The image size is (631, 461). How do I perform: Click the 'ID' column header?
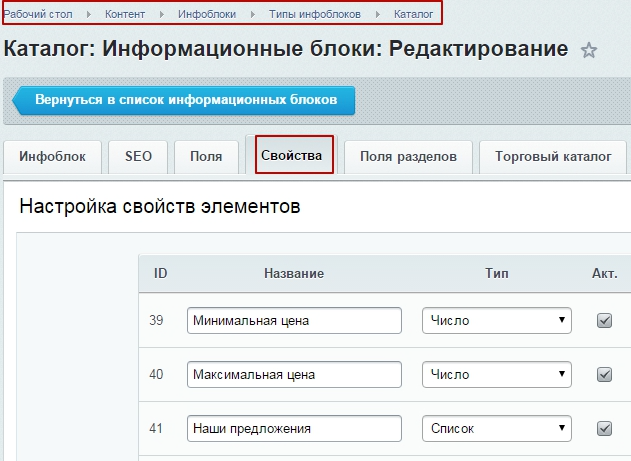(160, 274)
